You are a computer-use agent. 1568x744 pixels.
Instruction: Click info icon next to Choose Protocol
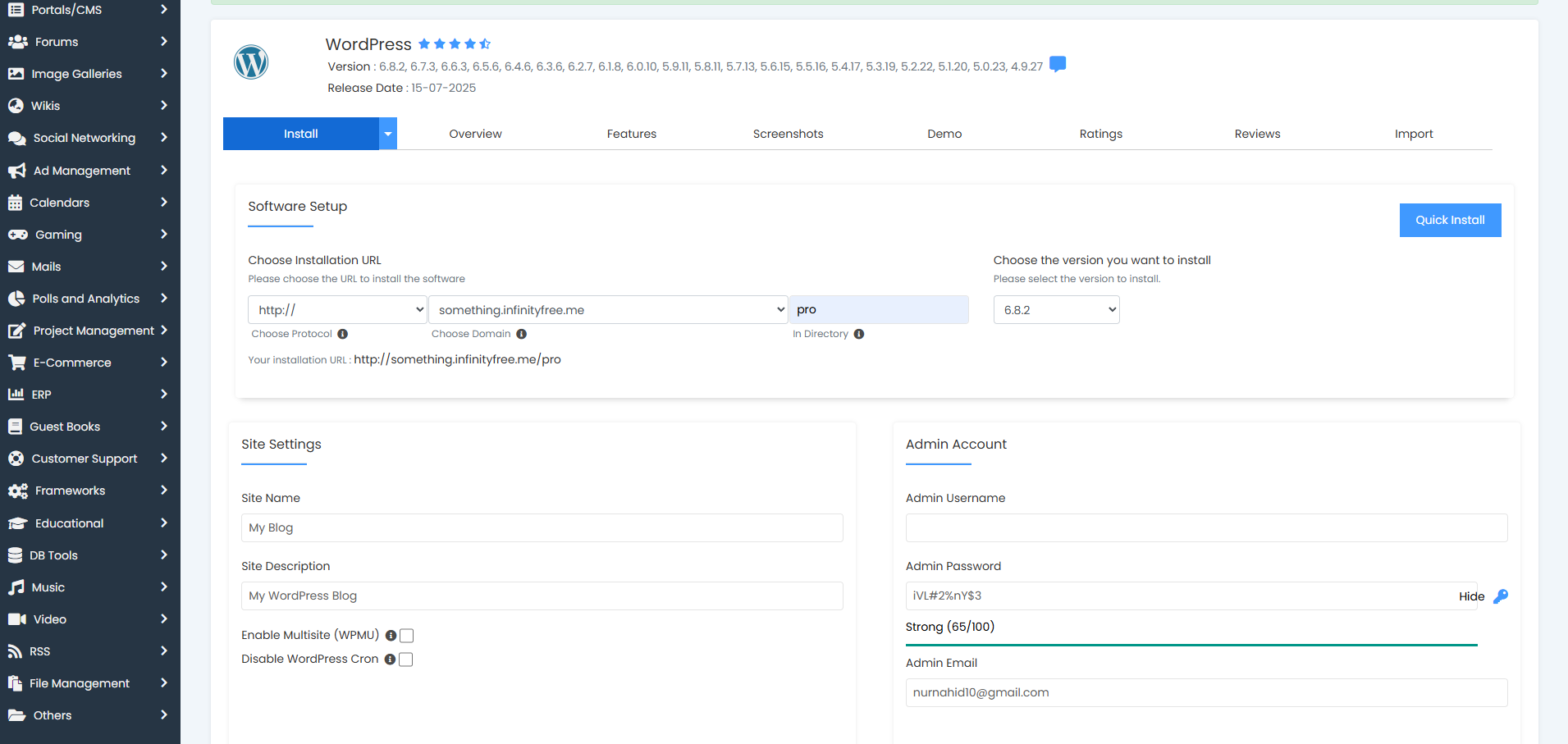click(x=343, y=334)
